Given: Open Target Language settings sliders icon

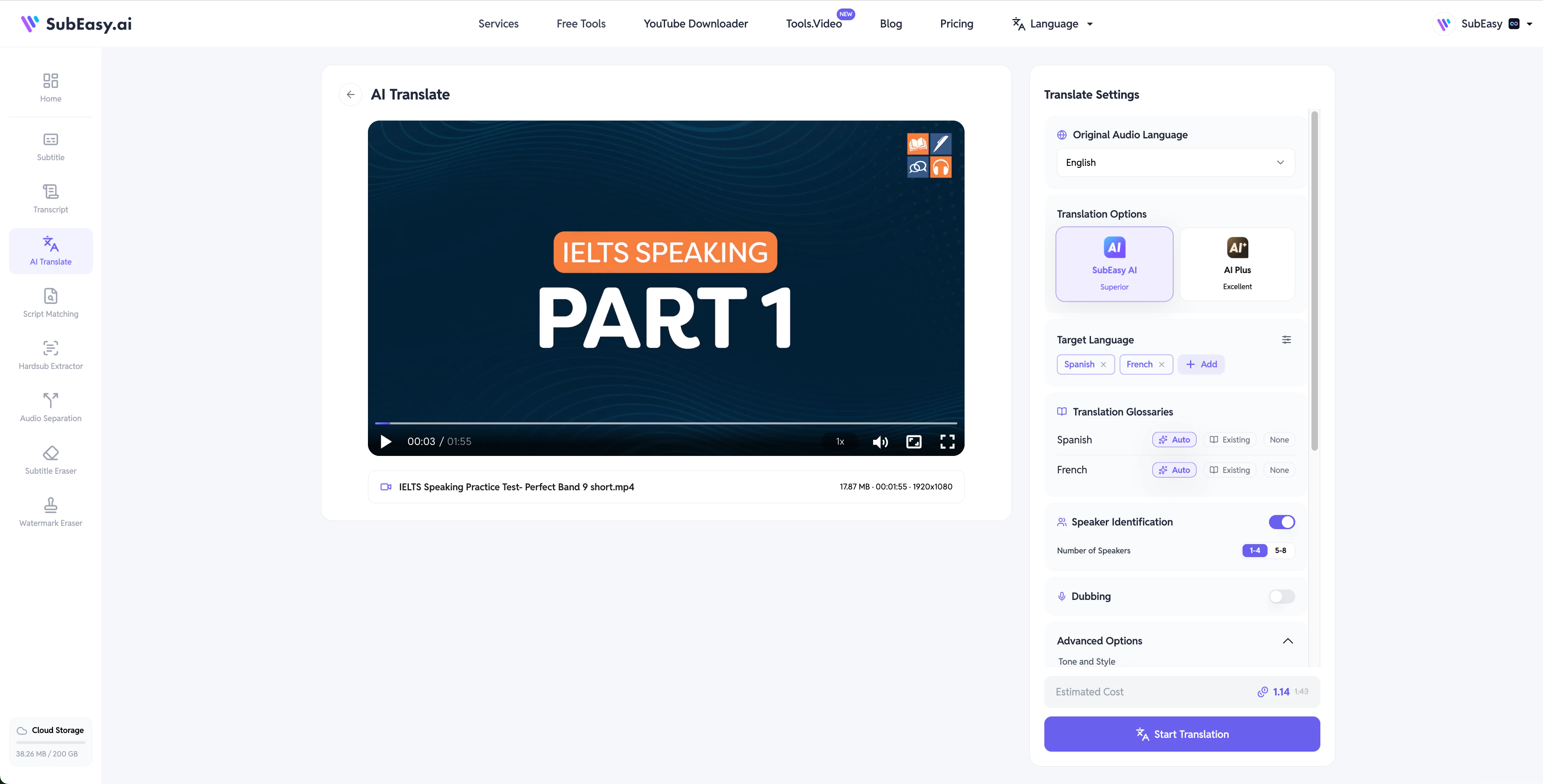Looking at the screenshot, I should point(1286,339).
